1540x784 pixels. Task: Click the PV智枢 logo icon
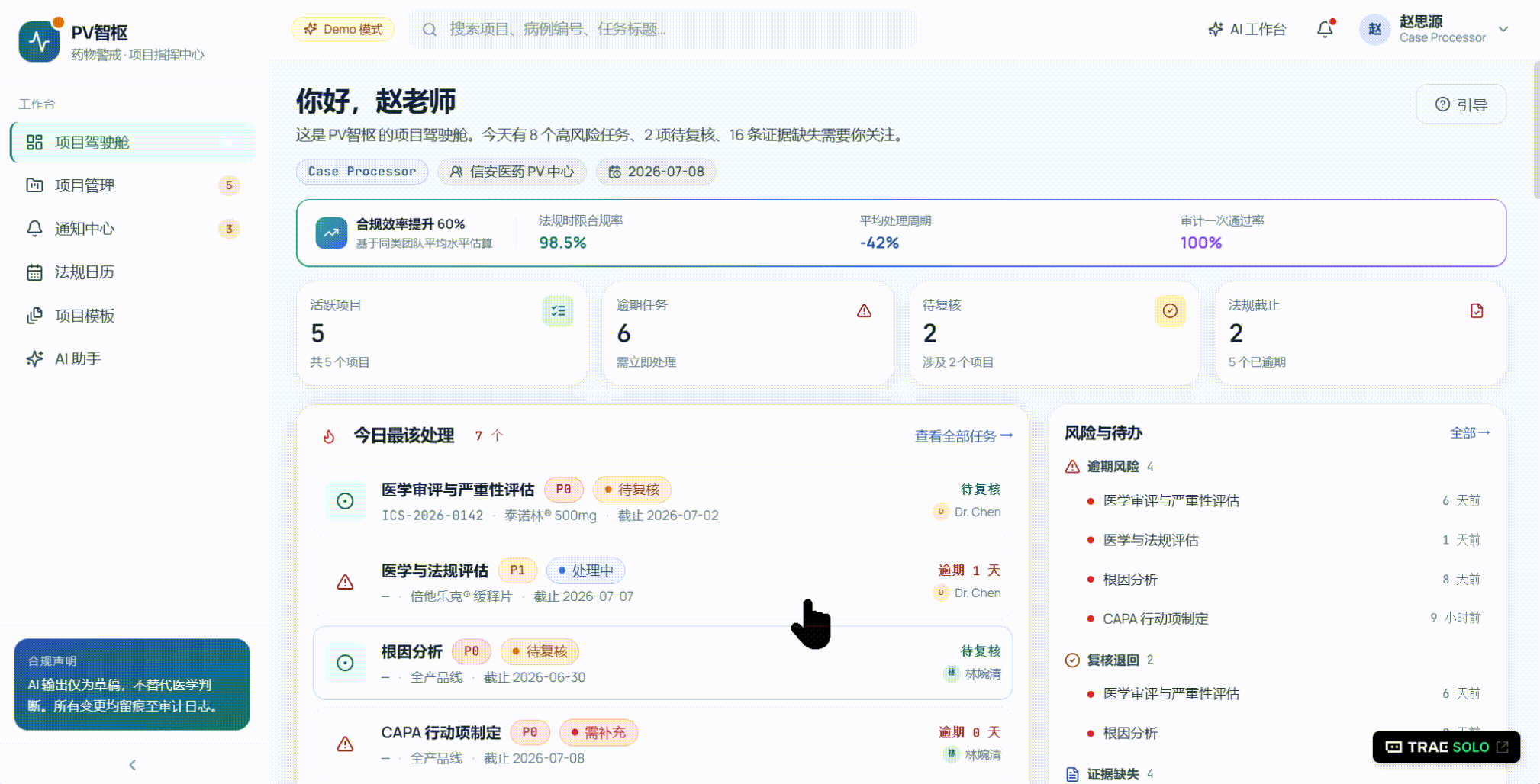tap(39, 40)
